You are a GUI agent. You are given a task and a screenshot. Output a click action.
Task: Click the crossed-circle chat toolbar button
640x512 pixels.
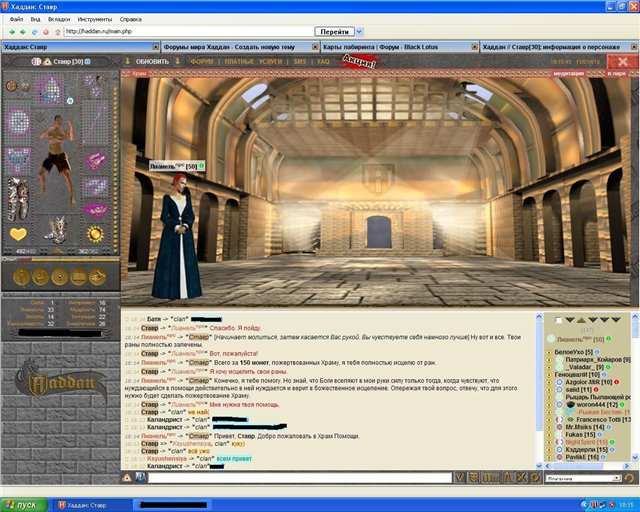coord(535,477)
